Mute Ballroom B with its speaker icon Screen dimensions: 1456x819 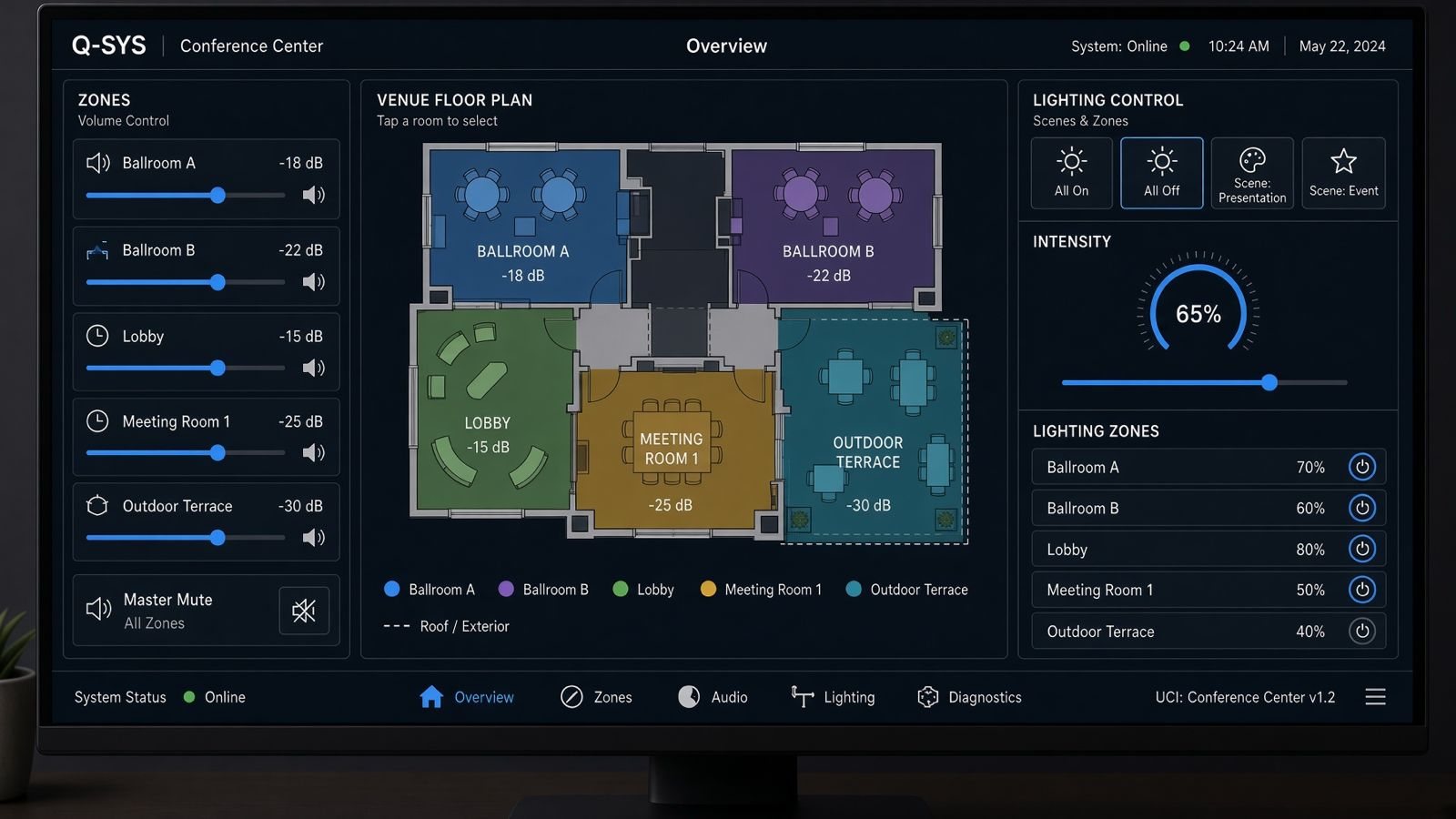click(313, 282)
